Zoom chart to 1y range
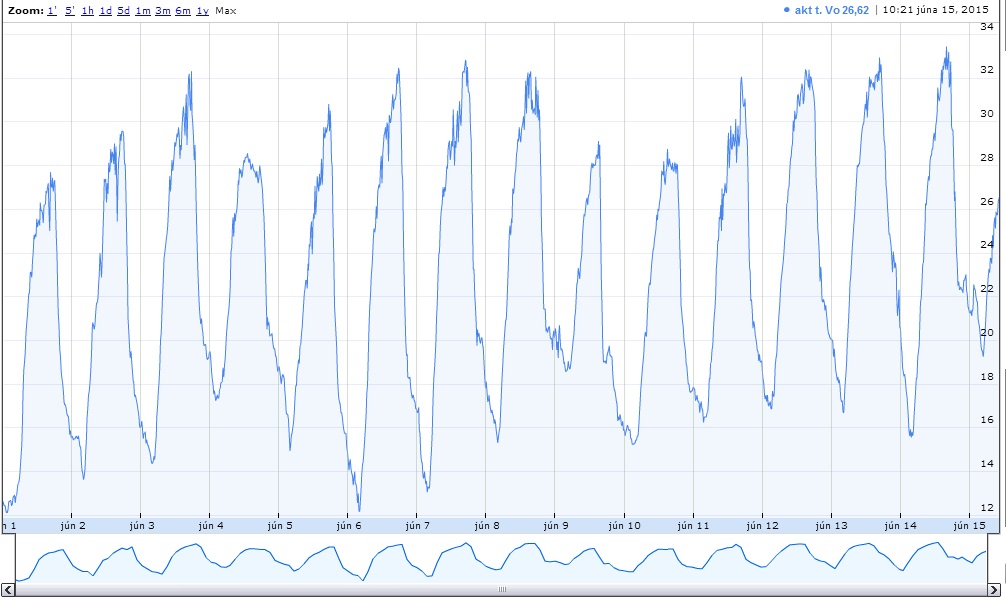This screenshot has width=1006, height=605. [x=202, y=10]
